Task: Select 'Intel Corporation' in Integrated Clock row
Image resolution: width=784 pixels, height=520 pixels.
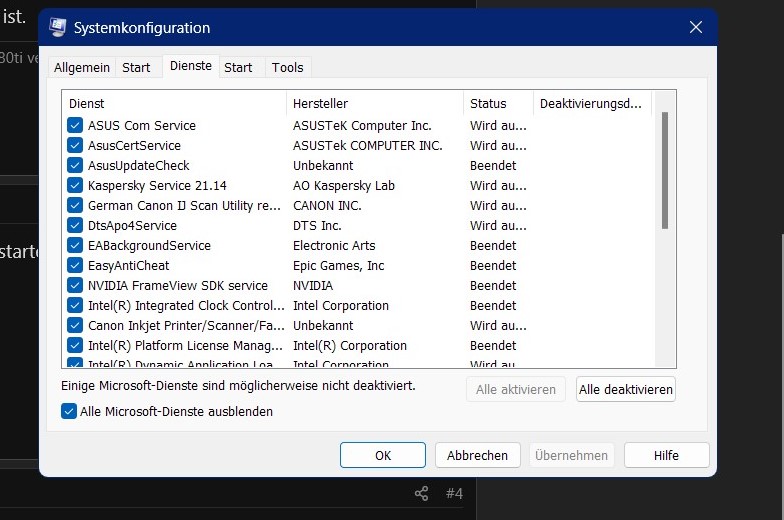Action: pos(340,306)
